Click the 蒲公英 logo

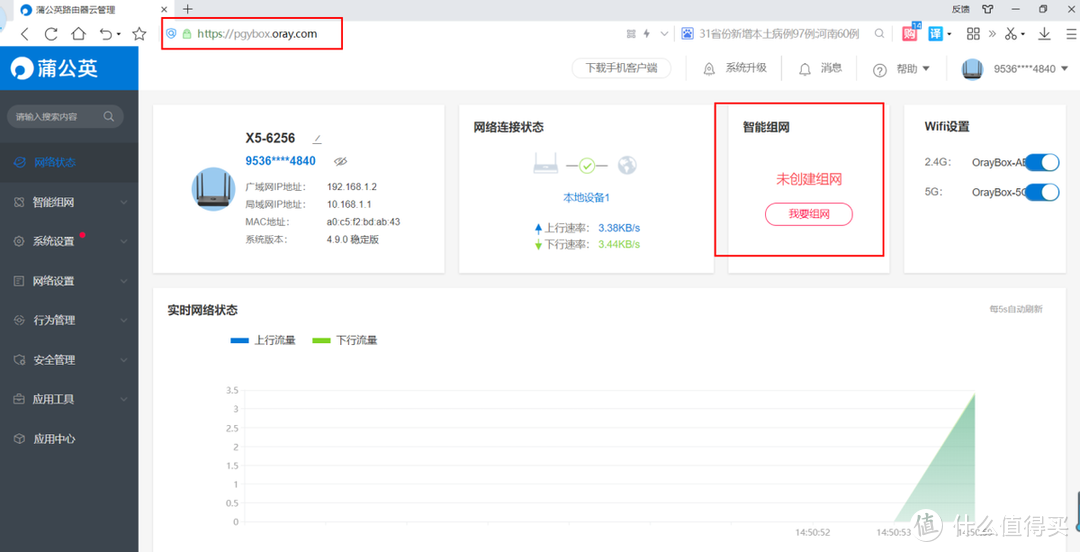[54, 68]
